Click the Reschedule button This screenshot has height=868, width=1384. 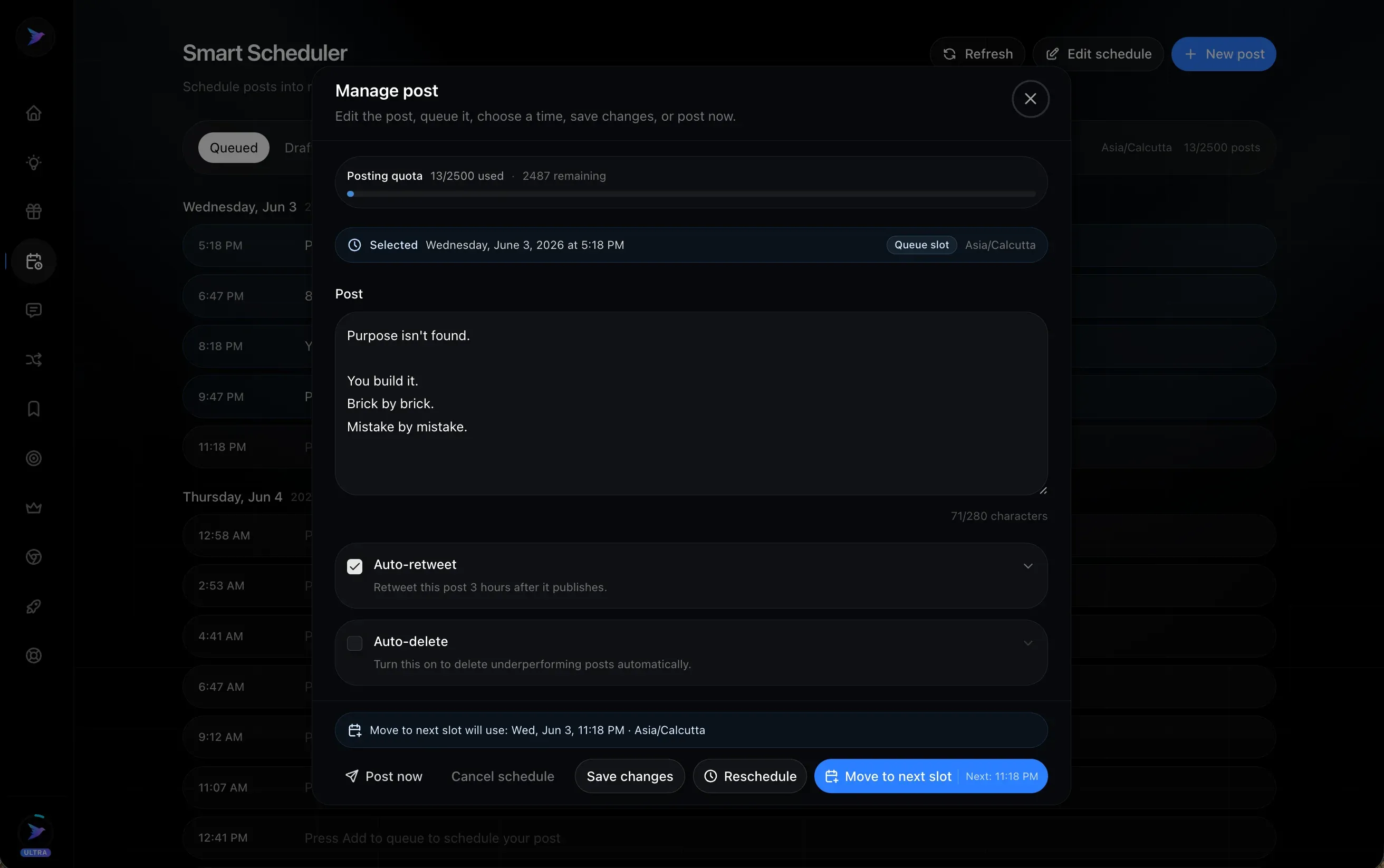click(x=749, y=776)
